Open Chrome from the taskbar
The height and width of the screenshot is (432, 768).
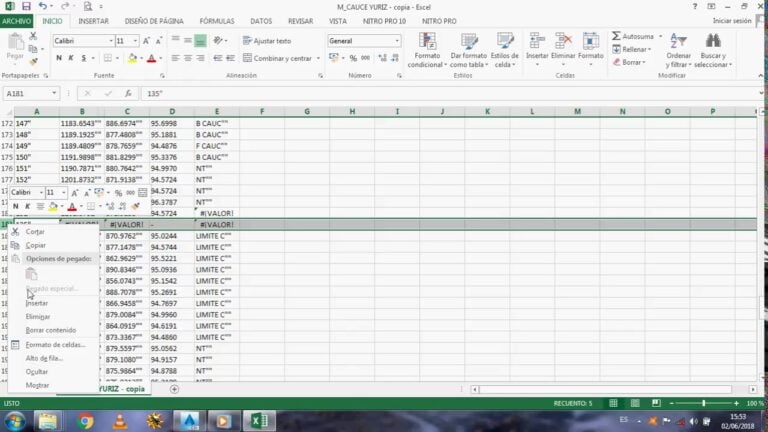click(84, 421)
